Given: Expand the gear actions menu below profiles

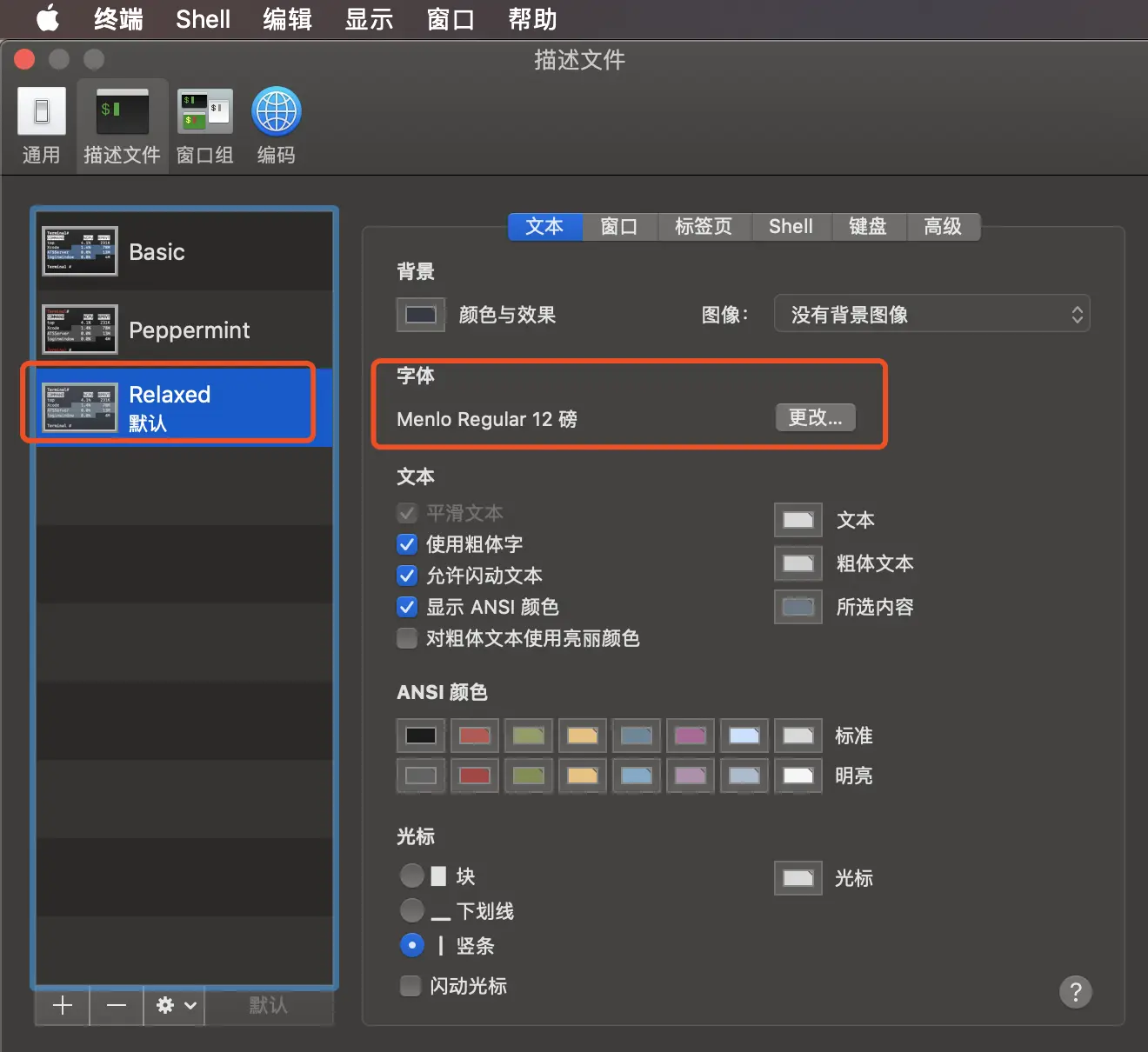Looking at the screenshot, I should tap(175, 1006).
